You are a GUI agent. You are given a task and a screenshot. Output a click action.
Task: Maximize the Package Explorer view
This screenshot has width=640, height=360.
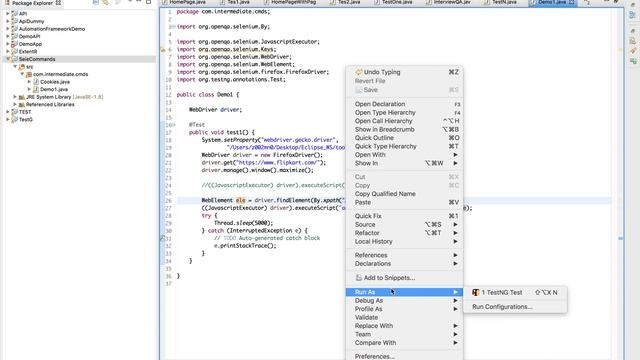click(149, 2)
